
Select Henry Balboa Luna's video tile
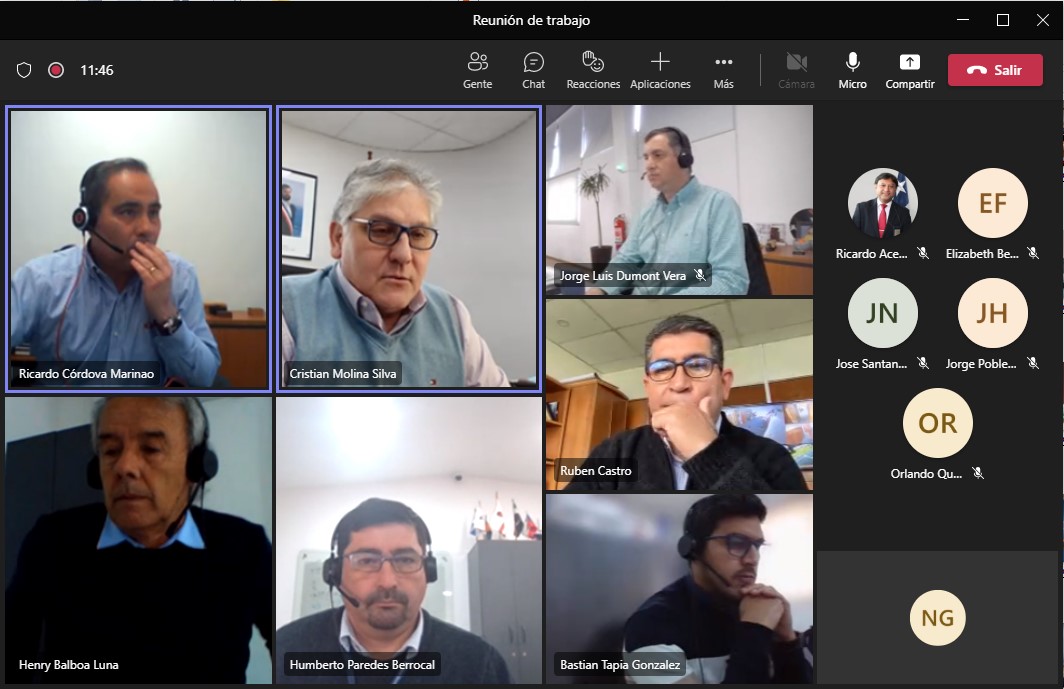click(138, 540)
